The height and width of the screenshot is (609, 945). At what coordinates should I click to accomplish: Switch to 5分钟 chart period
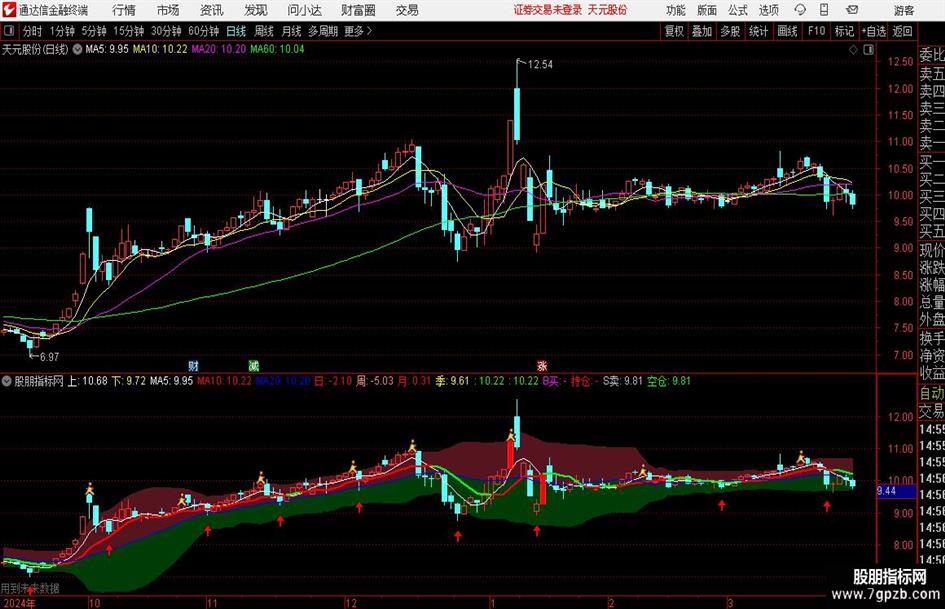93,31
